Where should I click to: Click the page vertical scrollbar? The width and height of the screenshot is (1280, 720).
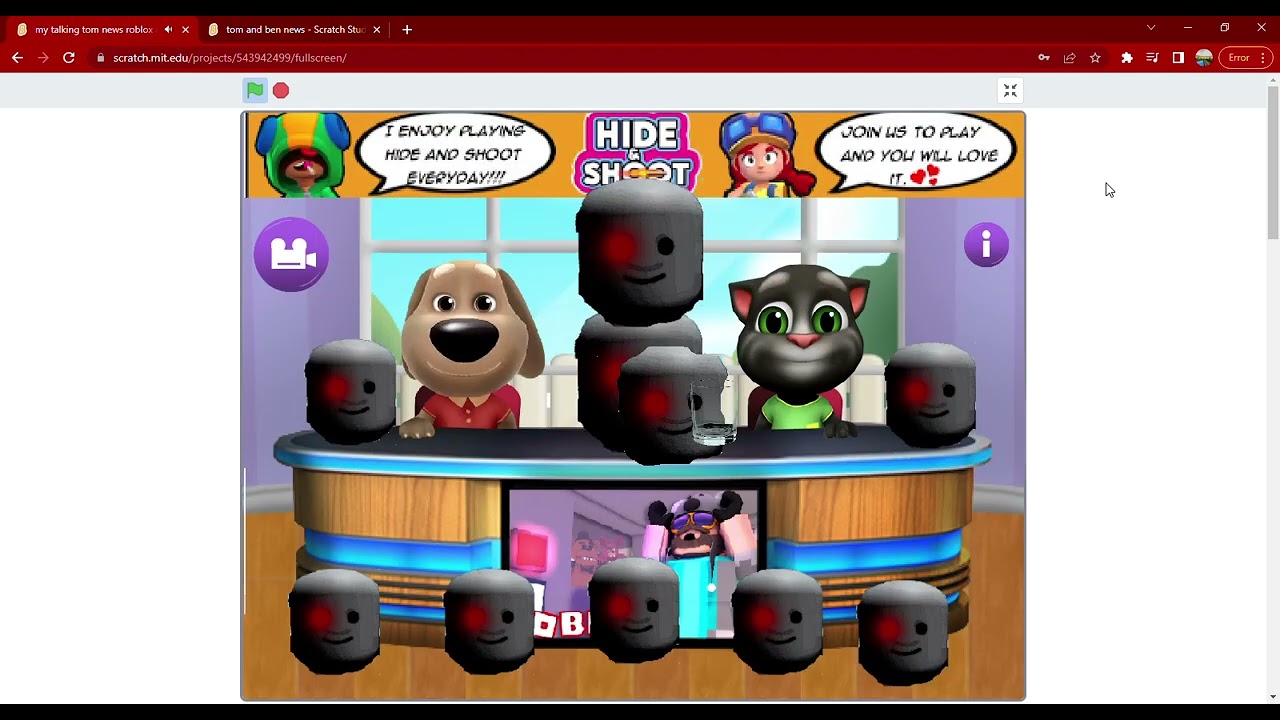(x=1272, y=164)
